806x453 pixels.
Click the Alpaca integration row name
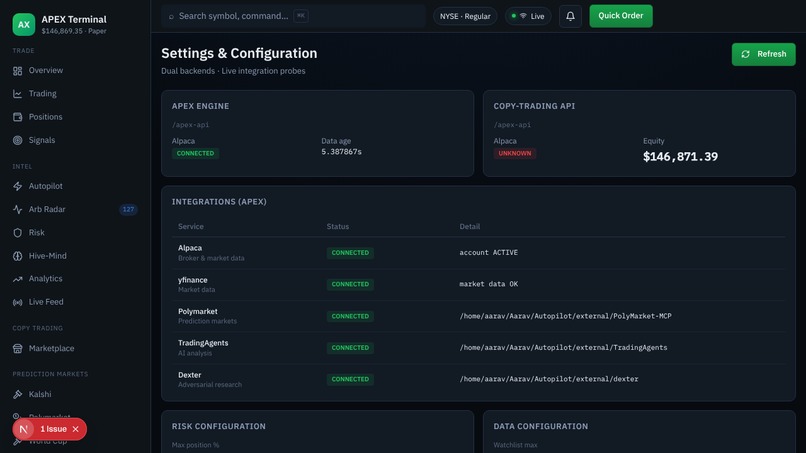coord(190,248)
